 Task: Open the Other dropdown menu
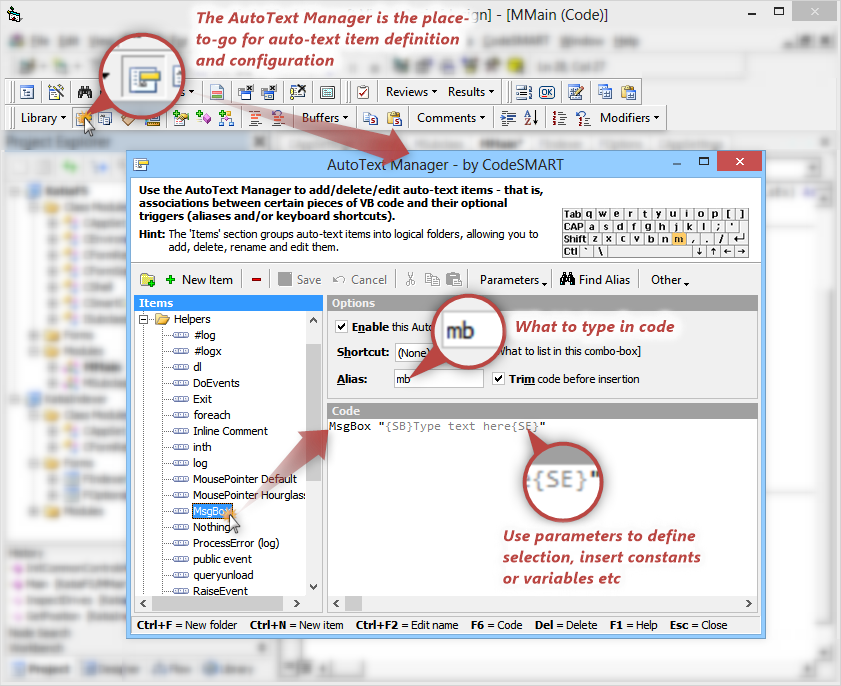pyautogui.click(x=669, y=279)
